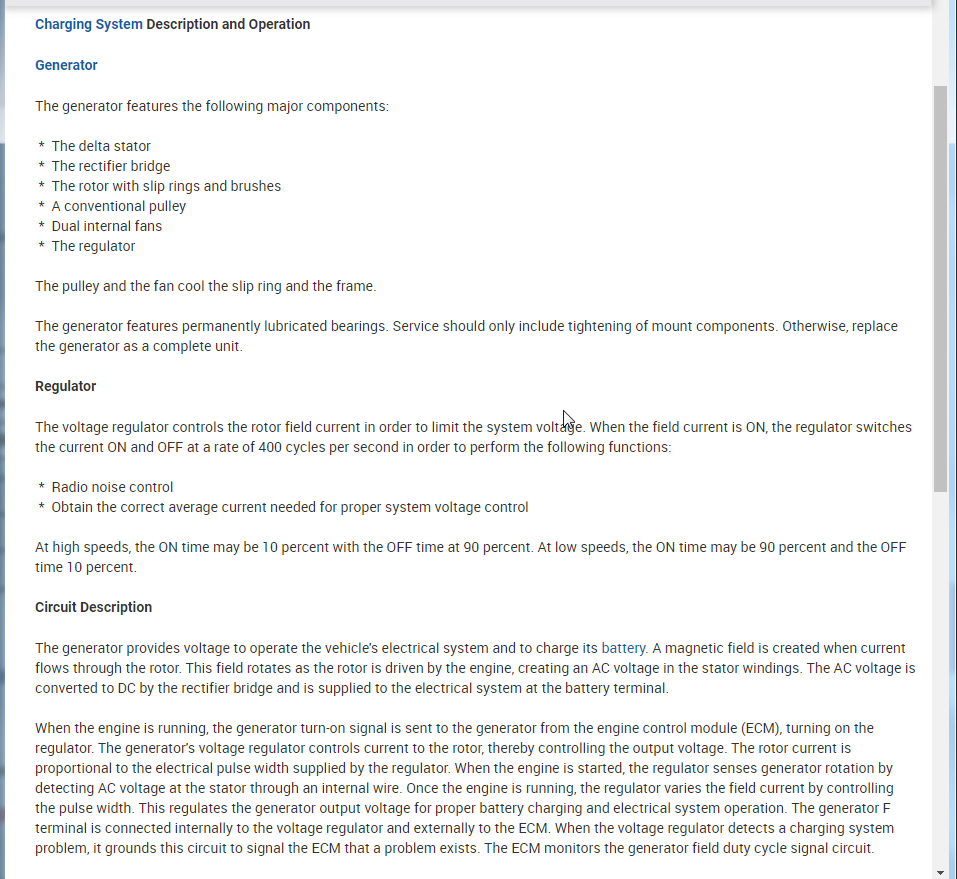This screenshot has width=957, height=879.
Task: Click the 'Obtain the correct average current' bullet
Action: [x=289, y=507]
